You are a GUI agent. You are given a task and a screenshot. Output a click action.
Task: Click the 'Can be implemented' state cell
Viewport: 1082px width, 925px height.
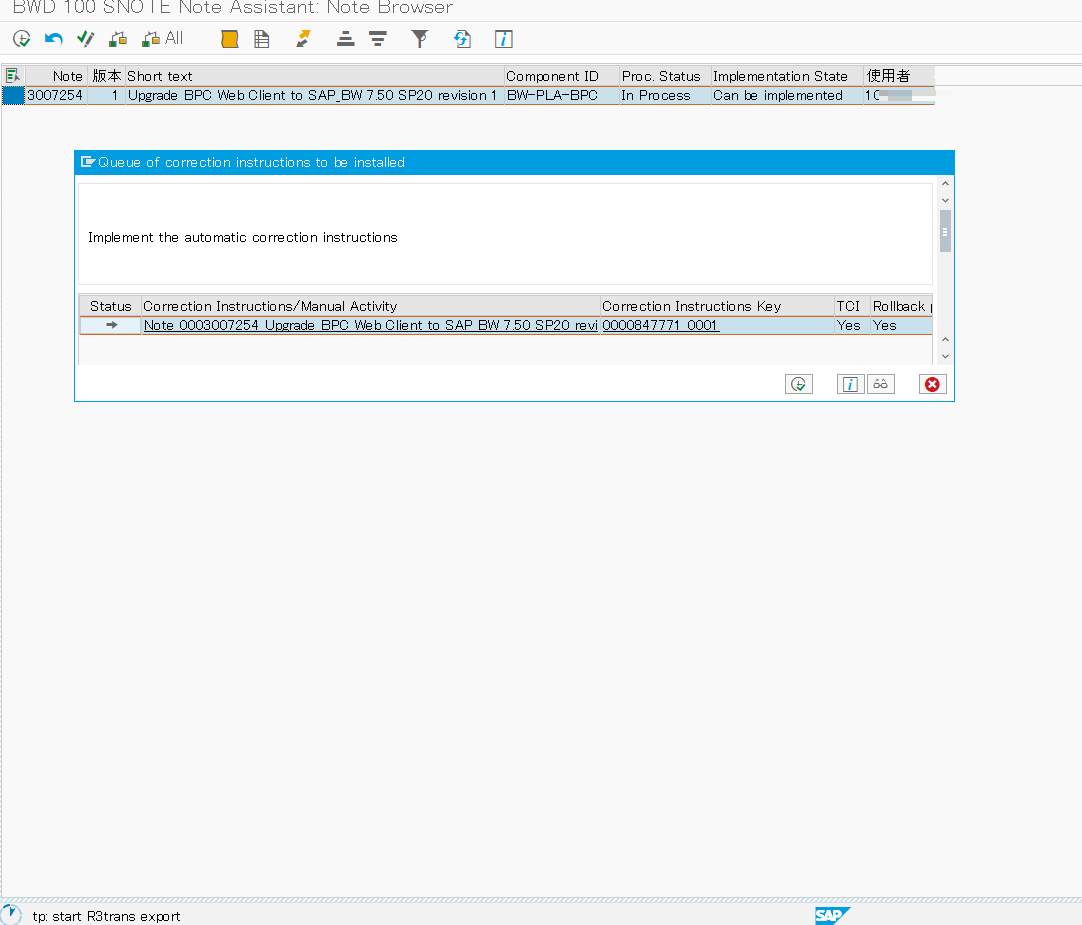coord(787,95)
